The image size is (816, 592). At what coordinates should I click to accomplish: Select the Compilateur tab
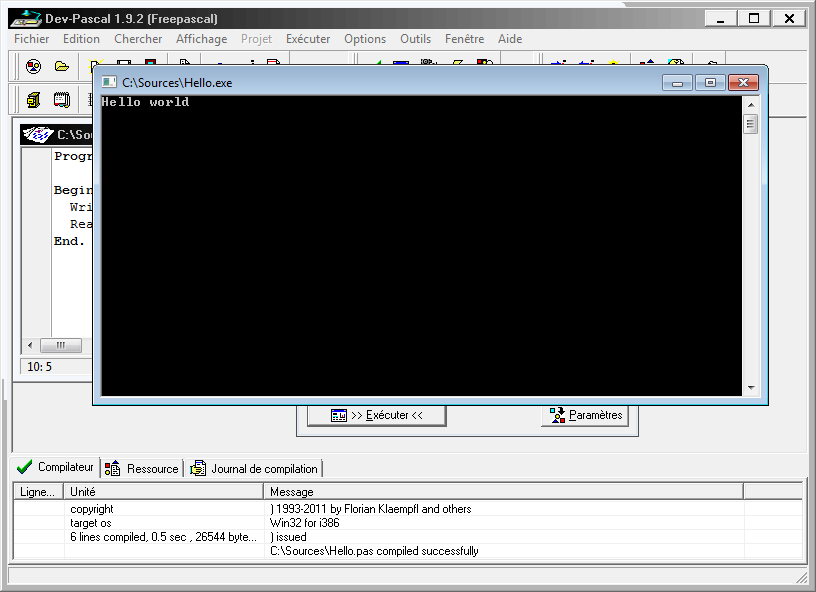56,467
